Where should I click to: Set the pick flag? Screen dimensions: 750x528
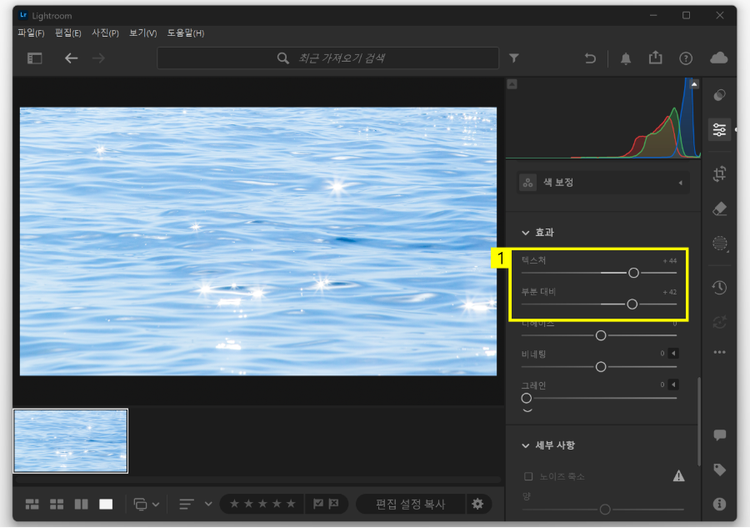[x=318, y=504]
